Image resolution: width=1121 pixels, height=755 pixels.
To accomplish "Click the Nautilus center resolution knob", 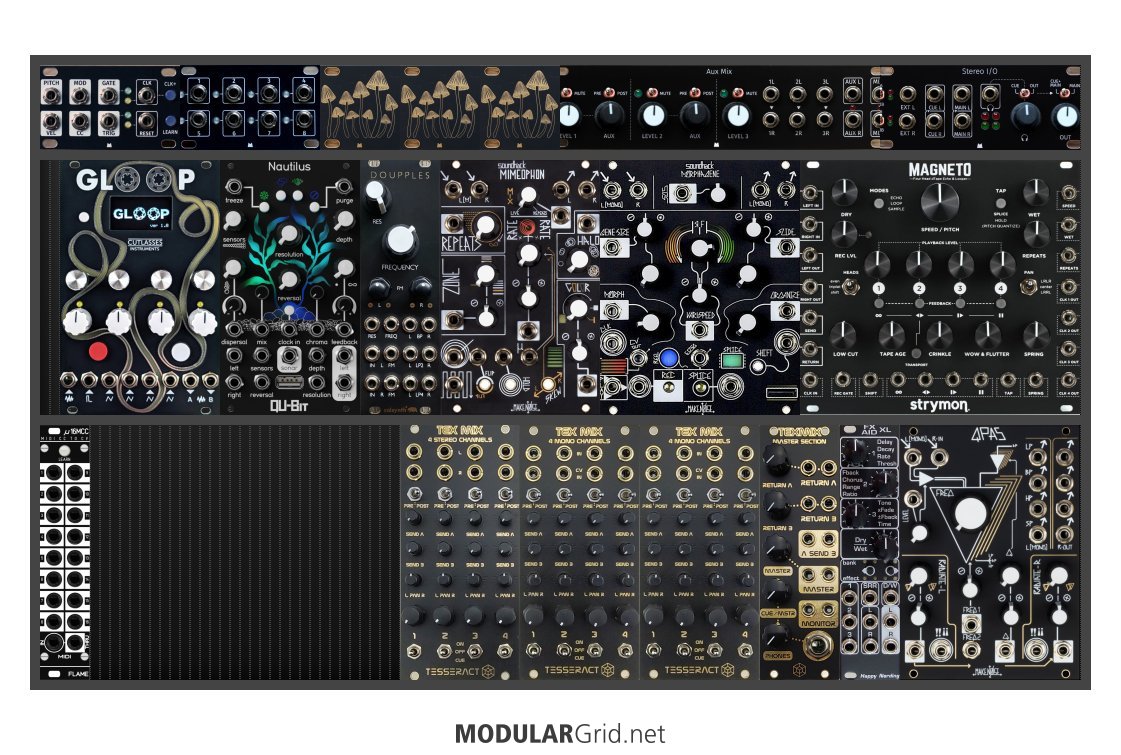I will point(289,233).
